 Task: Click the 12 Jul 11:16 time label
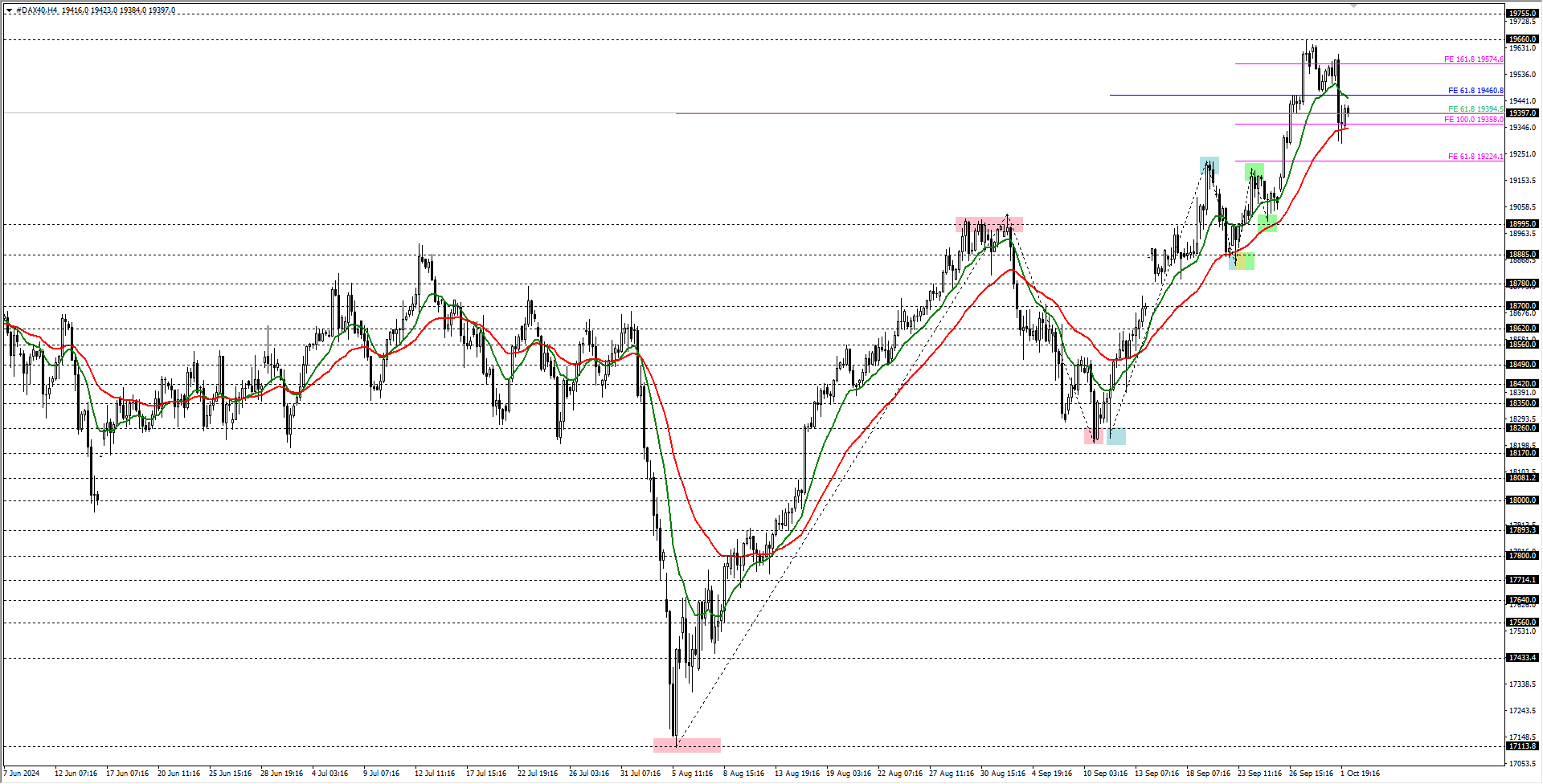coord(434,774)
